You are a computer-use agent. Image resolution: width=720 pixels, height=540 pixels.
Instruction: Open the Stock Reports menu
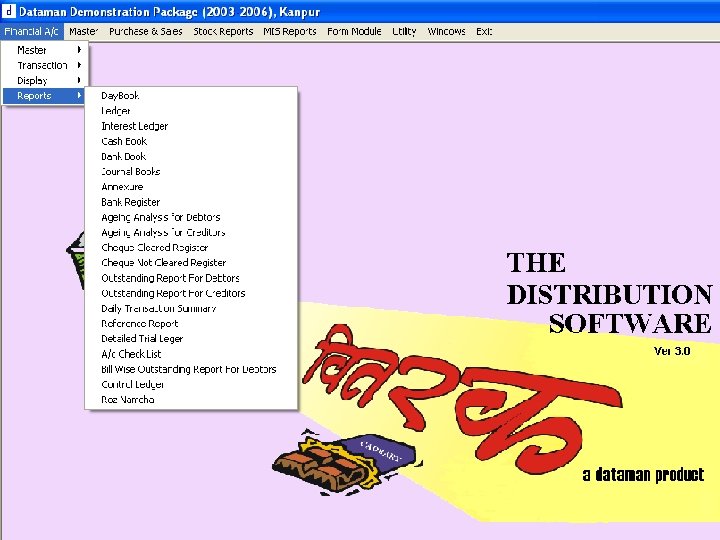click(223, 32)
